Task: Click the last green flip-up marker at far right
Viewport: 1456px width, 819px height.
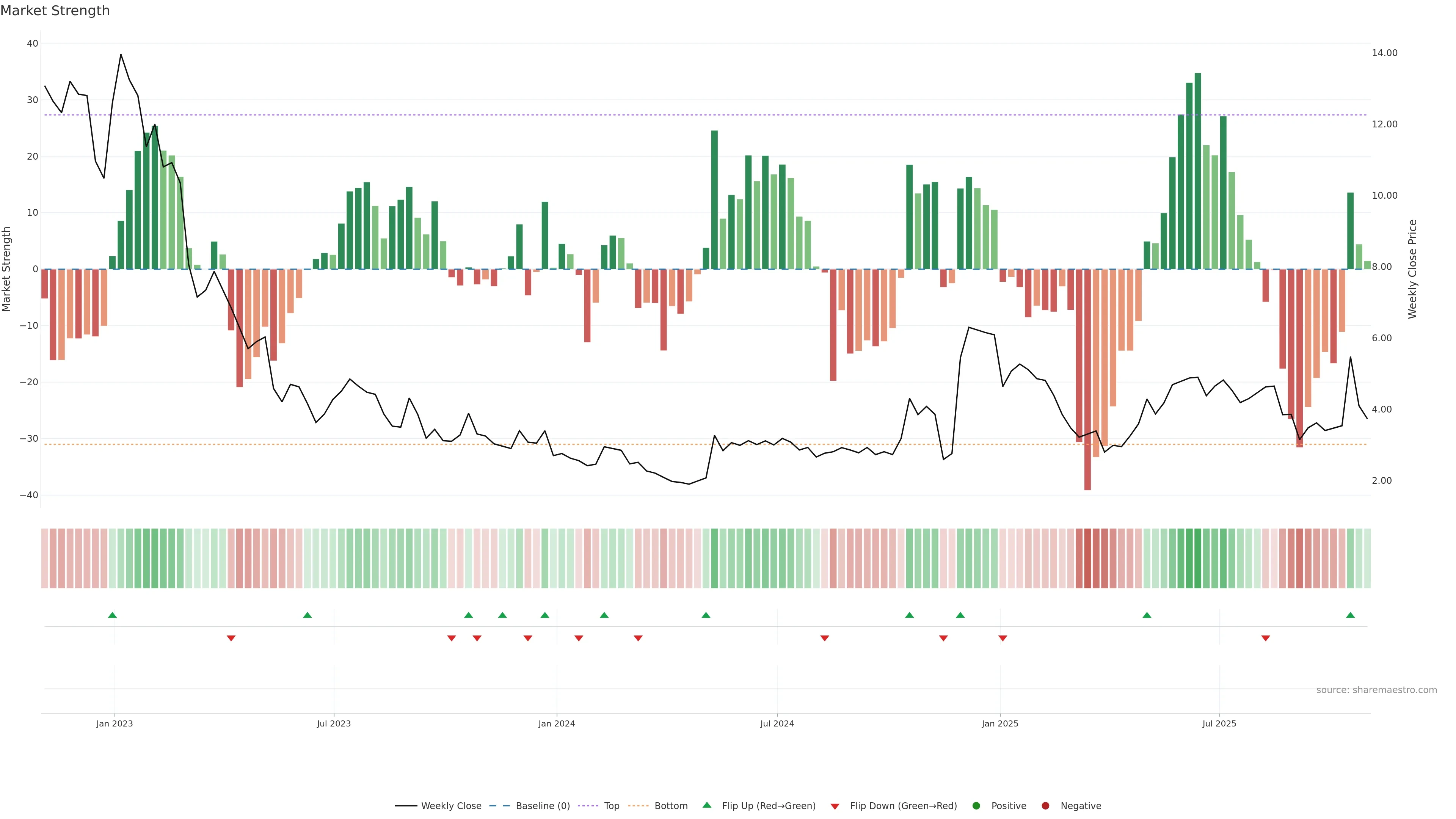Action: click(1350, 615)
